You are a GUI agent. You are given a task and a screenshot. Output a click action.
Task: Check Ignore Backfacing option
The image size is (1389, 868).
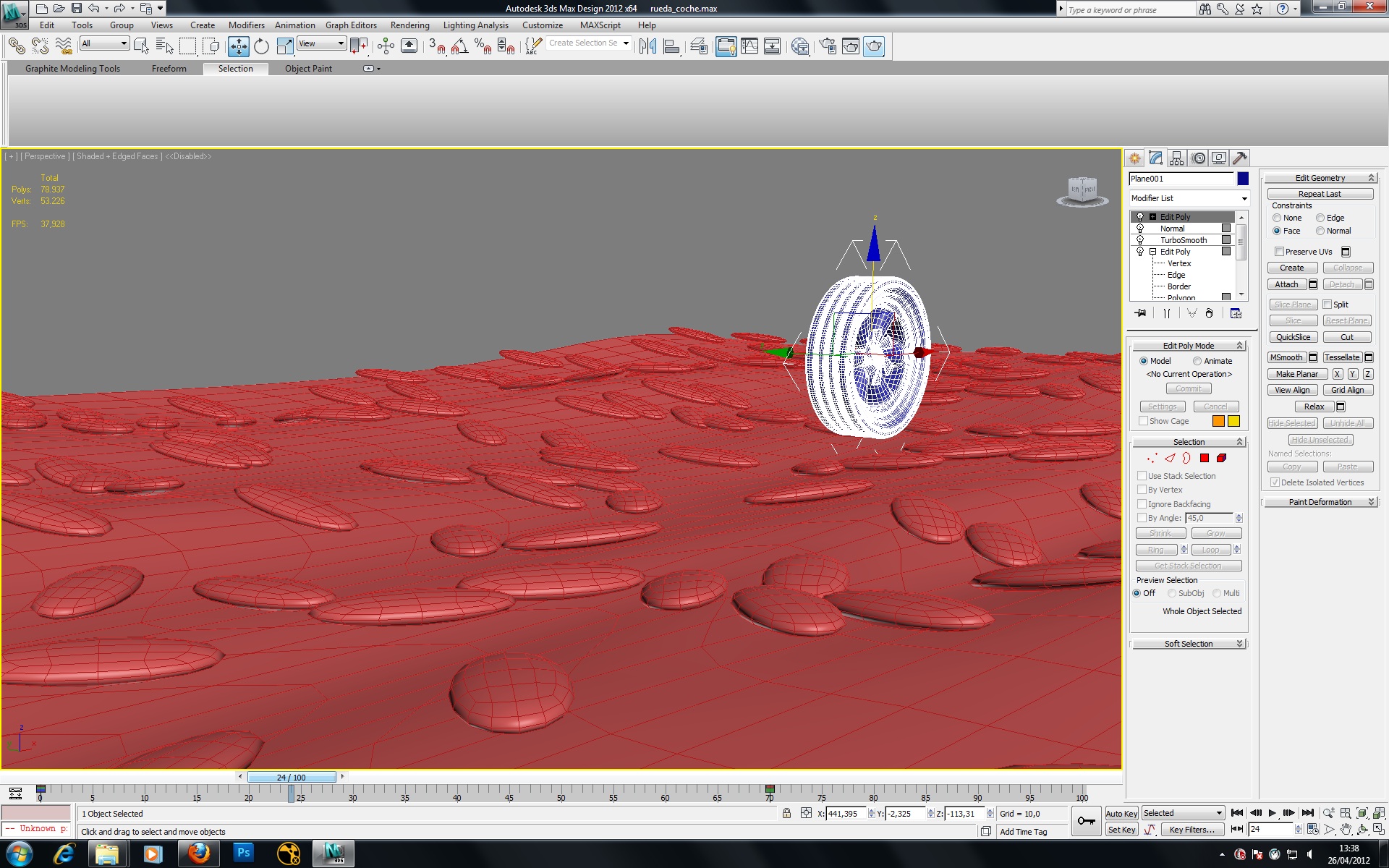pos(1142,504)
